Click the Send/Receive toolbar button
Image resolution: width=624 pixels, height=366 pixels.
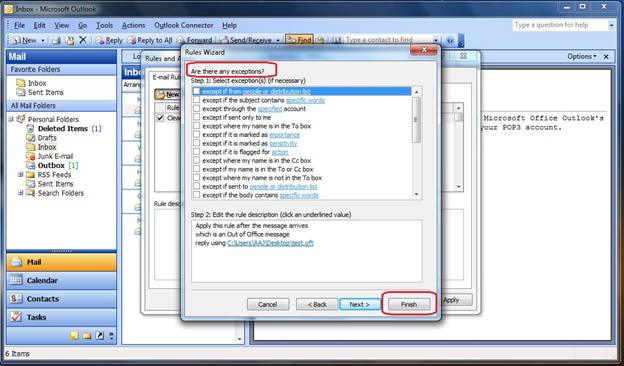(x=246, y=40)
